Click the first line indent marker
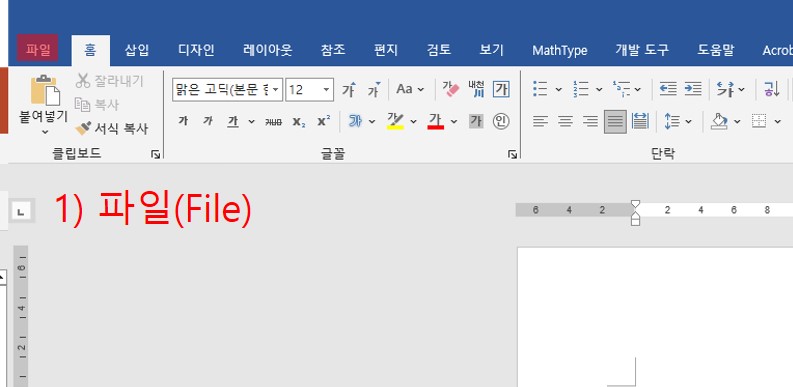 635,204
